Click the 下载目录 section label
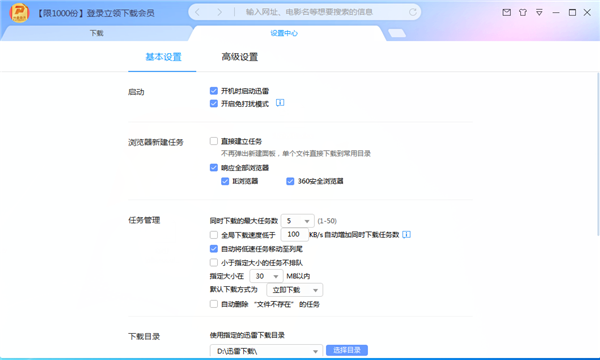Viewport: 600px width, 360px height. coord(144,337)
